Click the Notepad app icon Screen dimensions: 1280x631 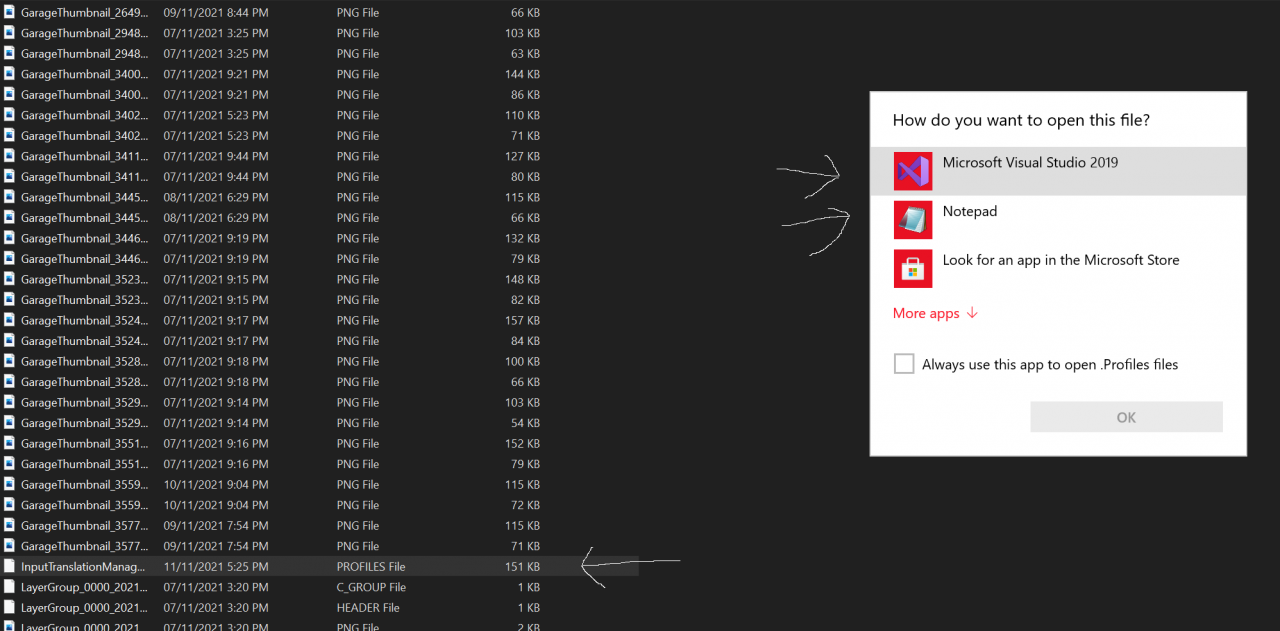coord(913,219)
